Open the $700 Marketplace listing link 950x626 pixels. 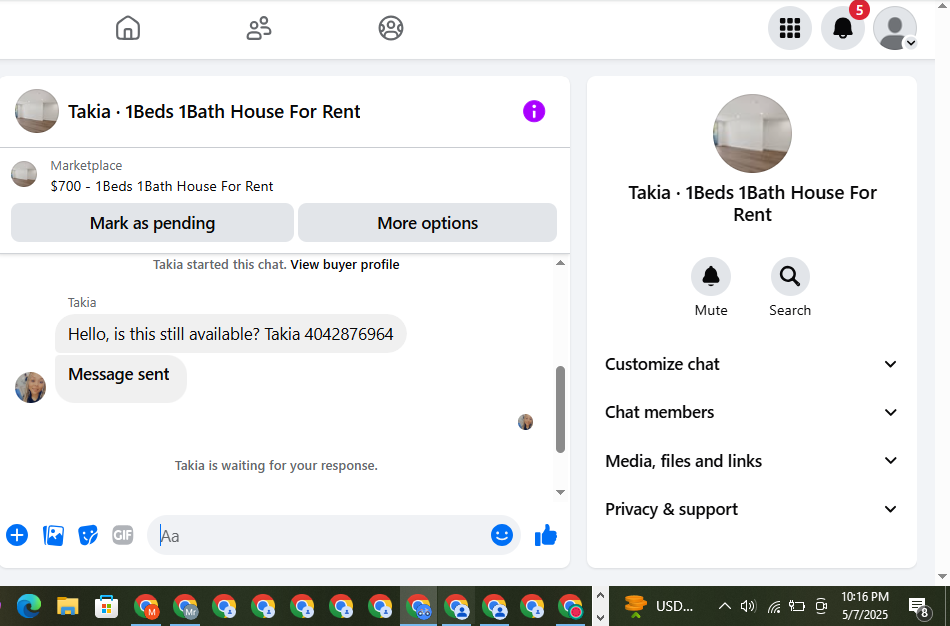click(162, 186)
